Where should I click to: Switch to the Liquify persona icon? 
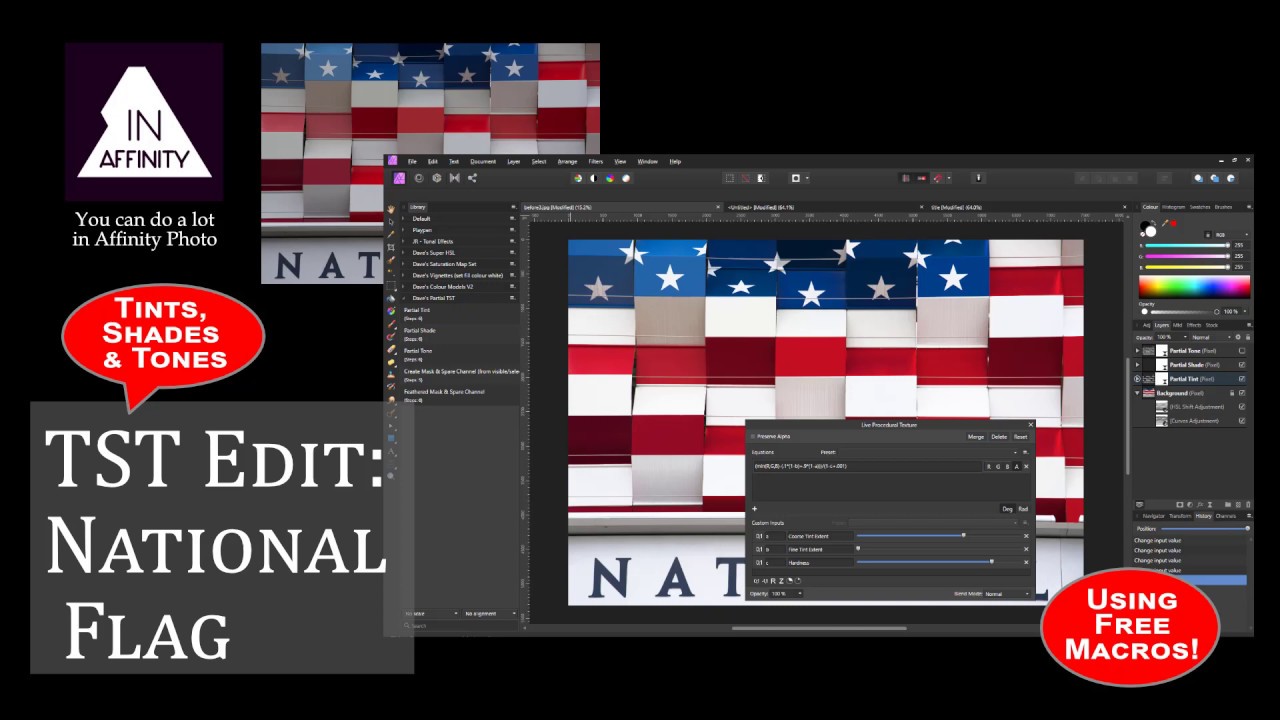(x=419, y=178)
